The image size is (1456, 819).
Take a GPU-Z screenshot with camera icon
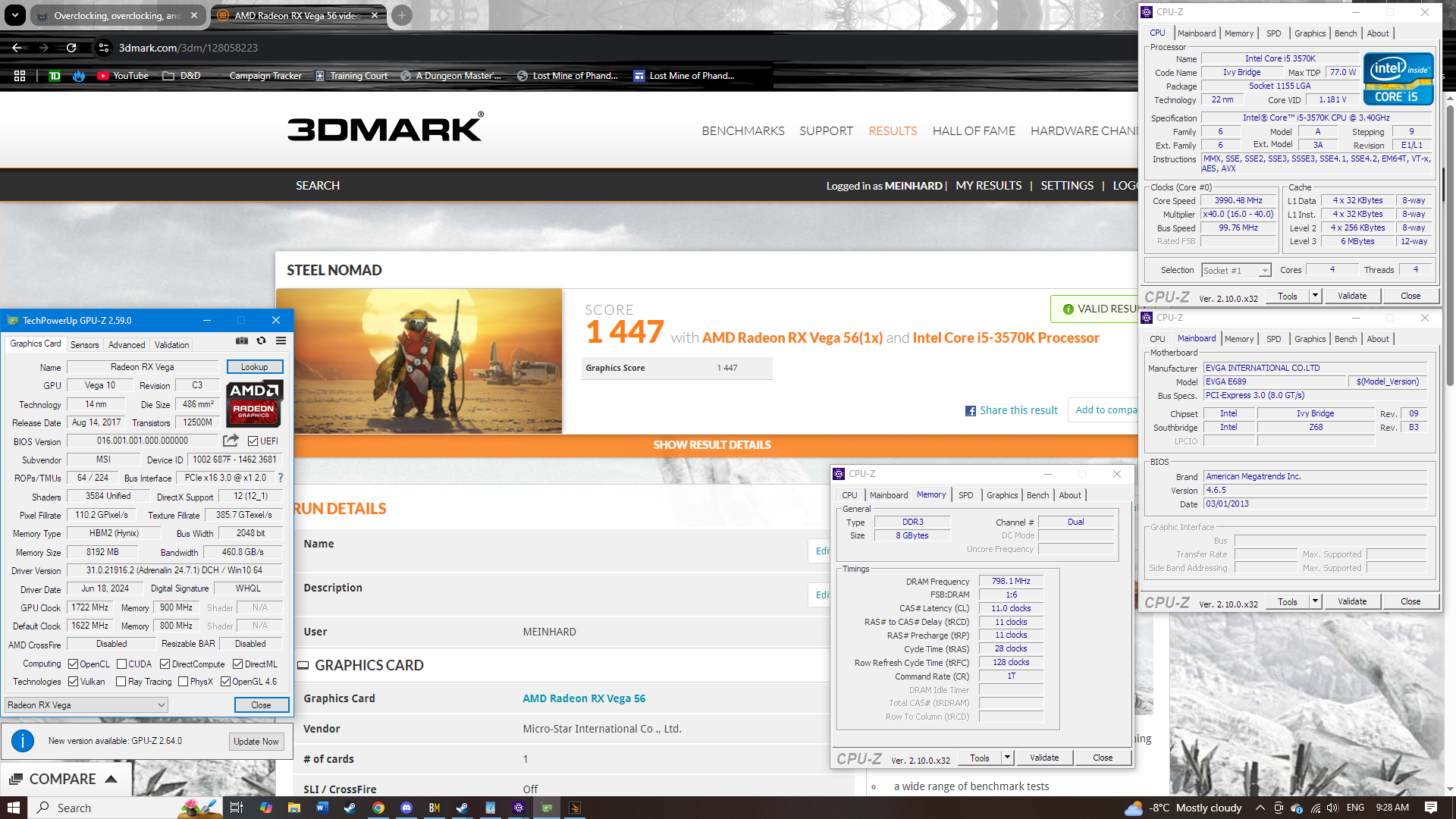click(242, 341)
